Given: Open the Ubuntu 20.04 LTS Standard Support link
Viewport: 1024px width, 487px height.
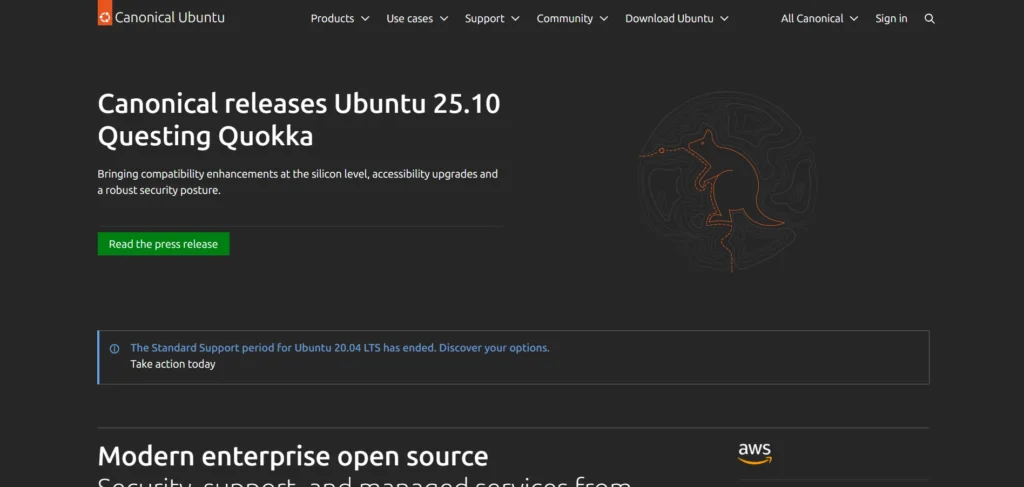Looking at the screenshot, I should coord(340,348).
